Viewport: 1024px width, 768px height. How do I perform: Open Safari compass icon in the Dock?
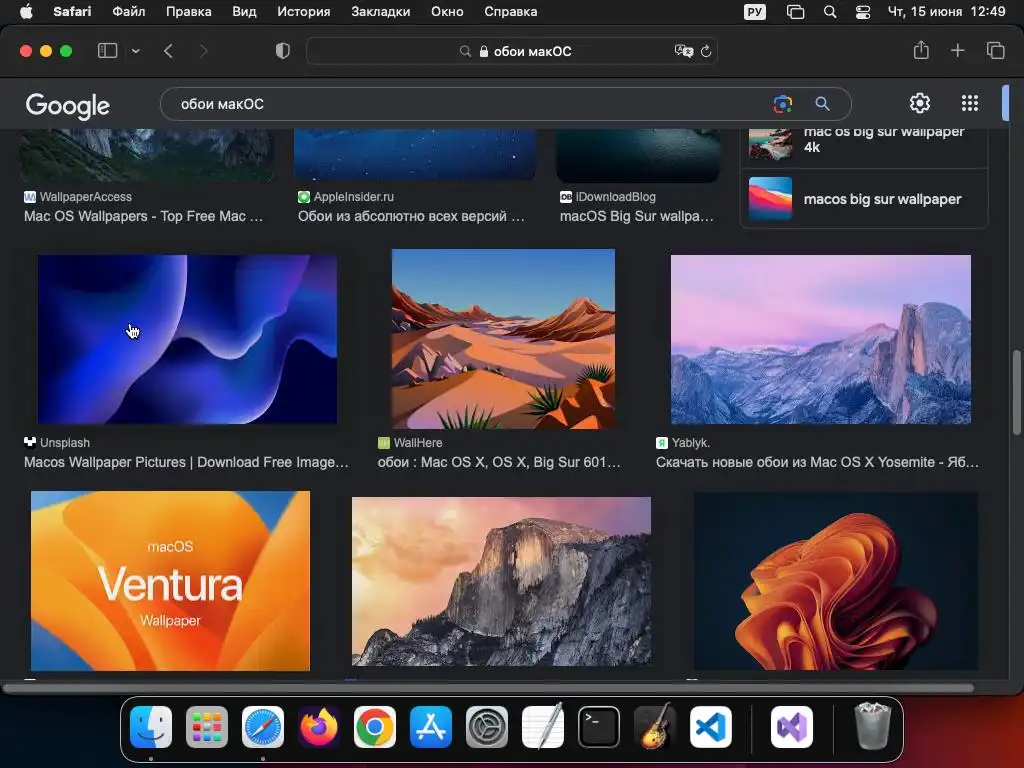coord(263,727)
